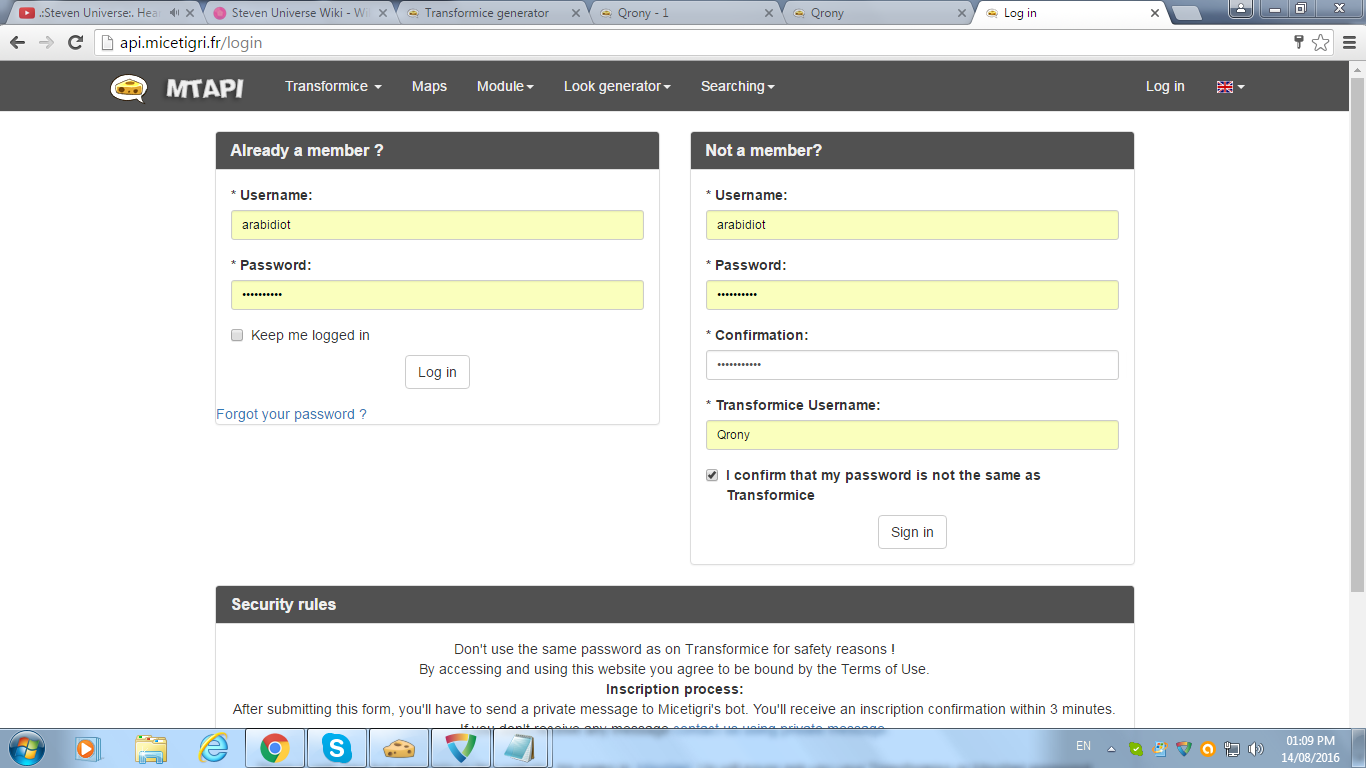This screenshot has height=768, width=1366.
Task: Click Log in in the navigation bar
Action: 1165,87
